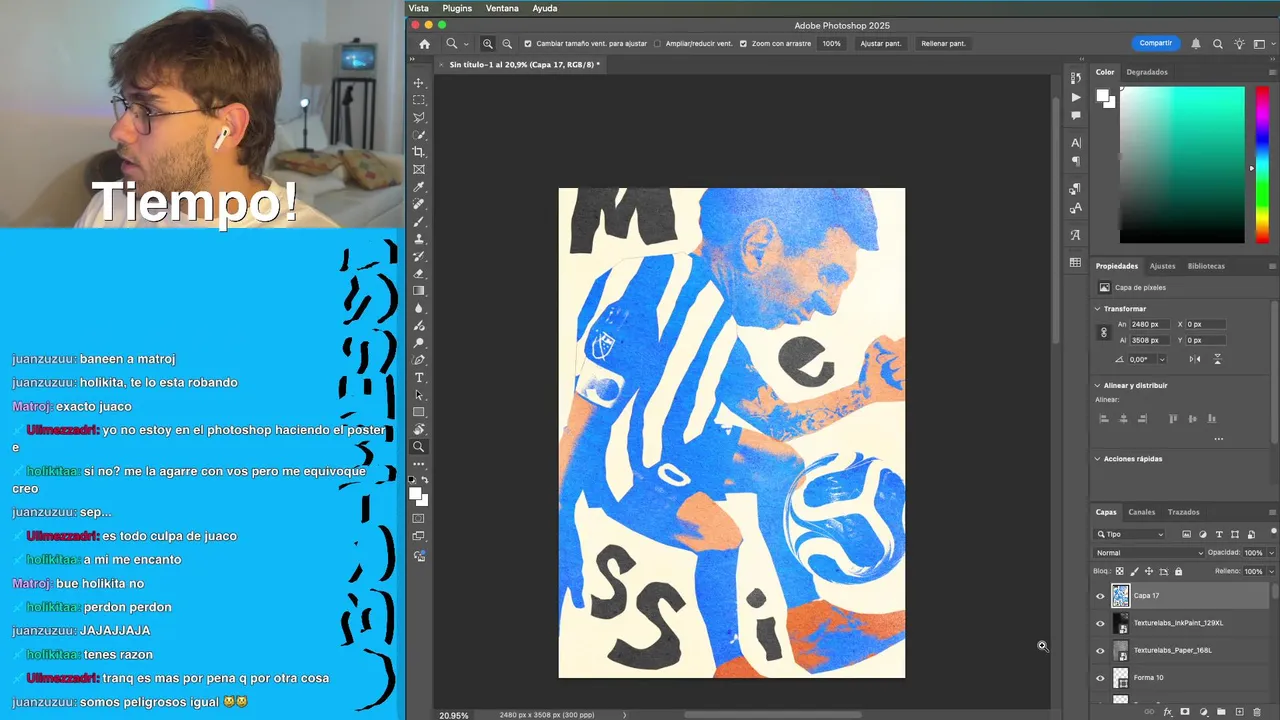Open the Ayuda menu
Viewport: 1280px width, 720px height.
tap(545, 8)
